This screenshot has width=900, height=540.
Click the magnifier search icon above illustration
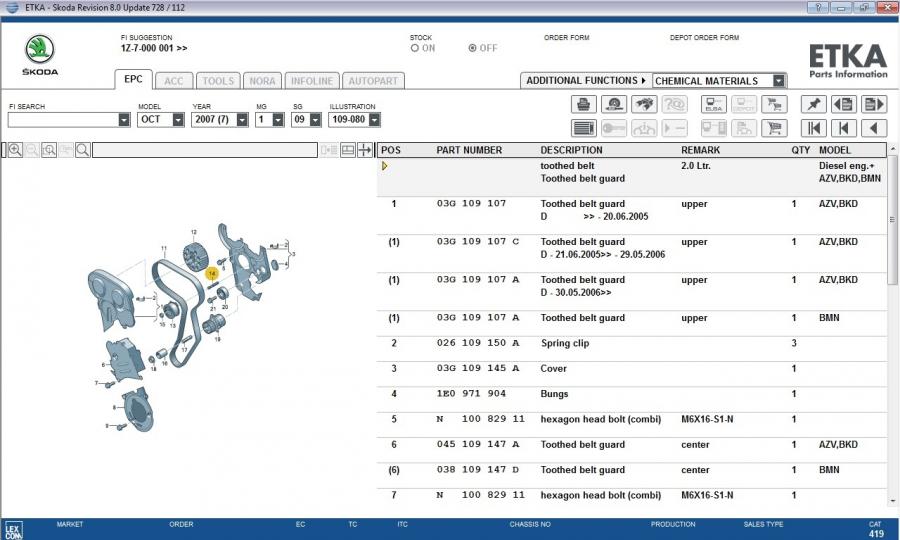[82, 150]
